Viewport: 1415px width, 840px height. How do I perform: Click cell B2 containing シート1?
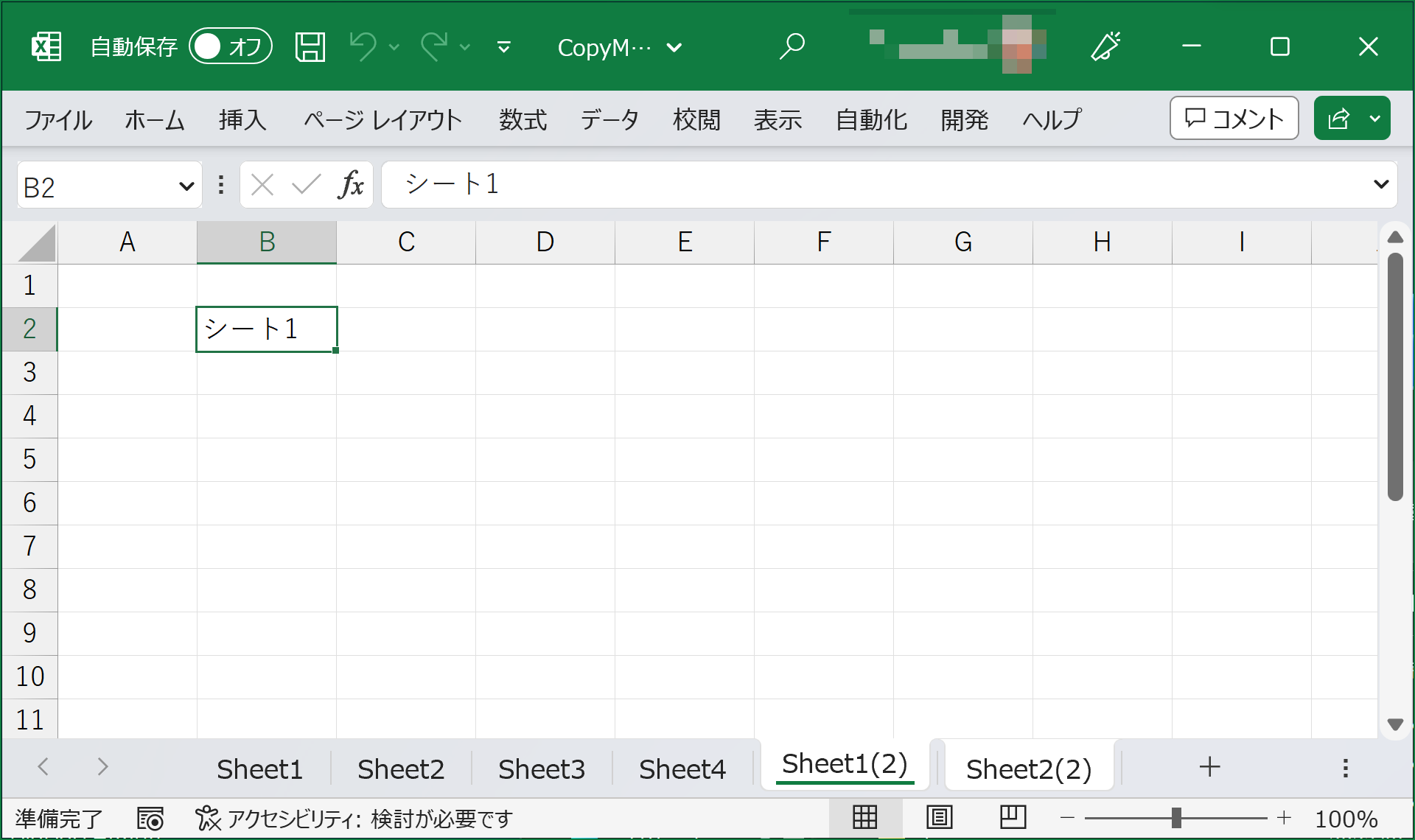(x=267, y=329)
